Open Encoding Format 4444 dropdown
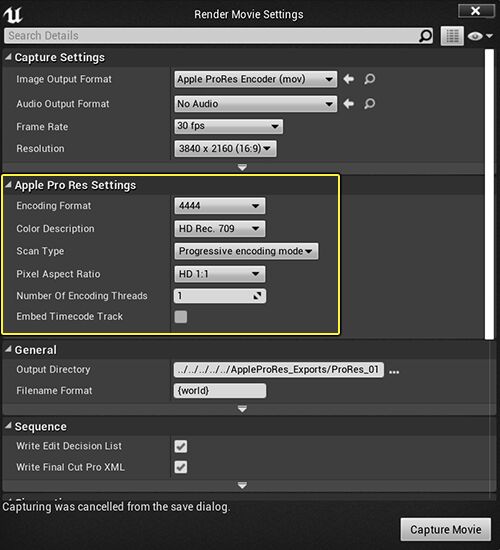The image size is (500, 550). 220,206
